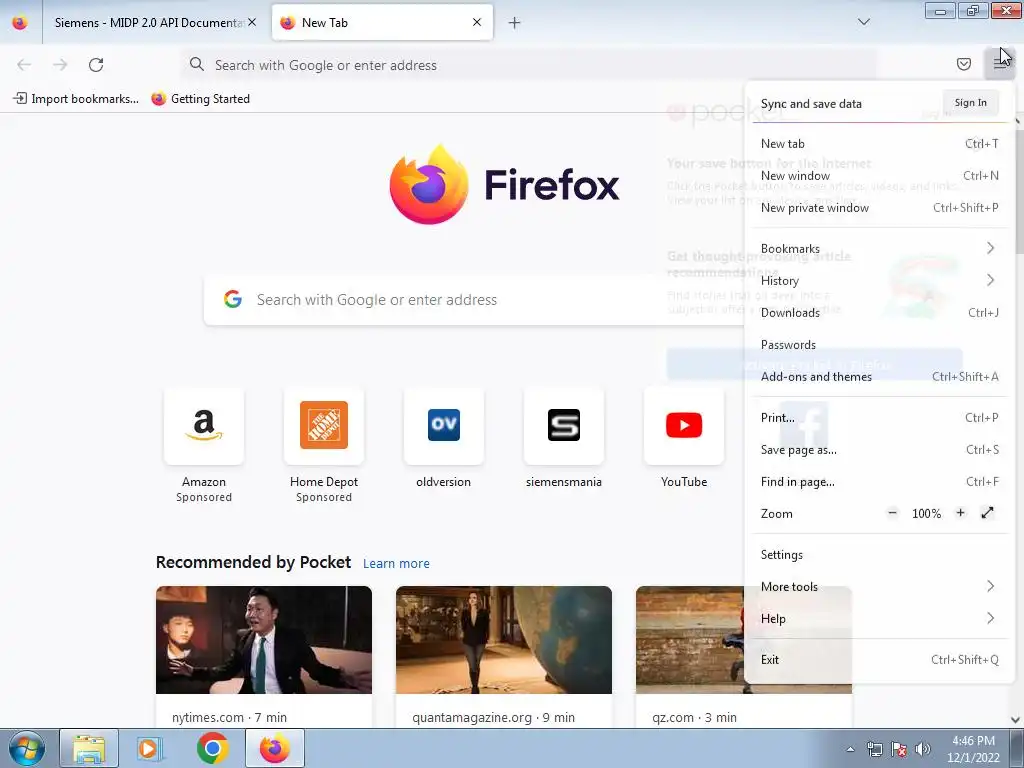Click Import bookmarks in bookmarks toolbar

pyautogui.click(x=76, y=99)
